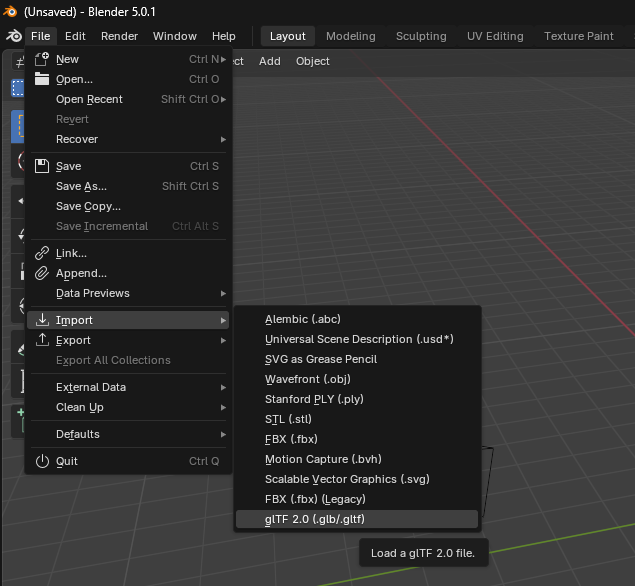This screenshot has width=635, height=586.
Task: Open the Render menu
Action: [x=119, y=36]
